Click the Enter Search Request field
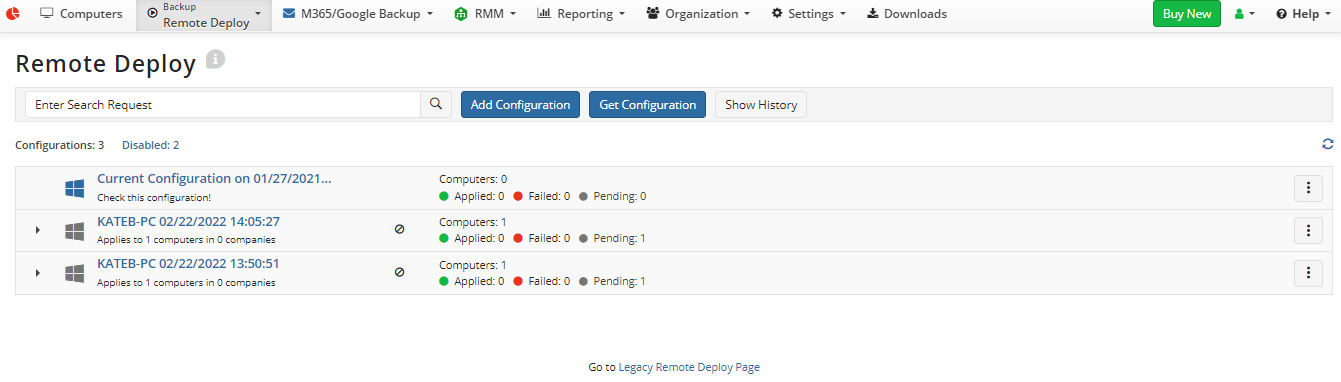Screen dimensions: 1341x382 pos(222,104)
